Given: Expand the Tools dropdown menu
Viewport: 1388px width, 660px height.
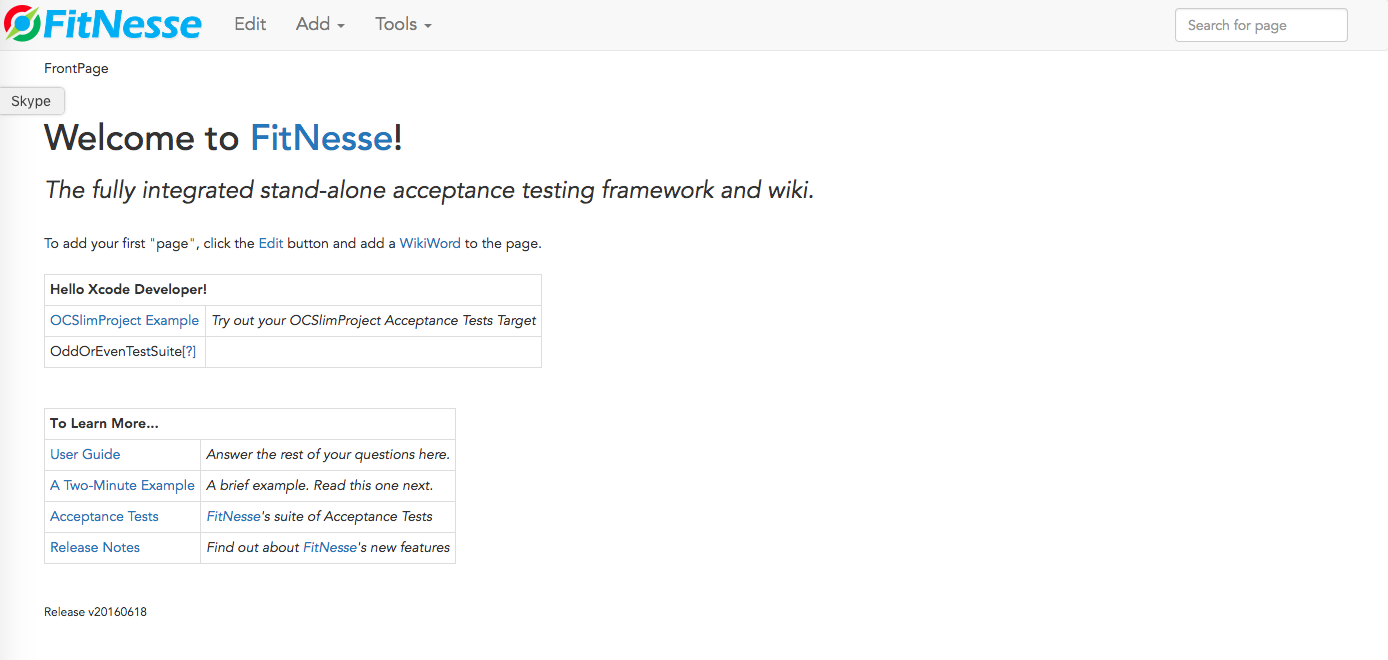Looking at the screenshot, I should tap(403, 24).
